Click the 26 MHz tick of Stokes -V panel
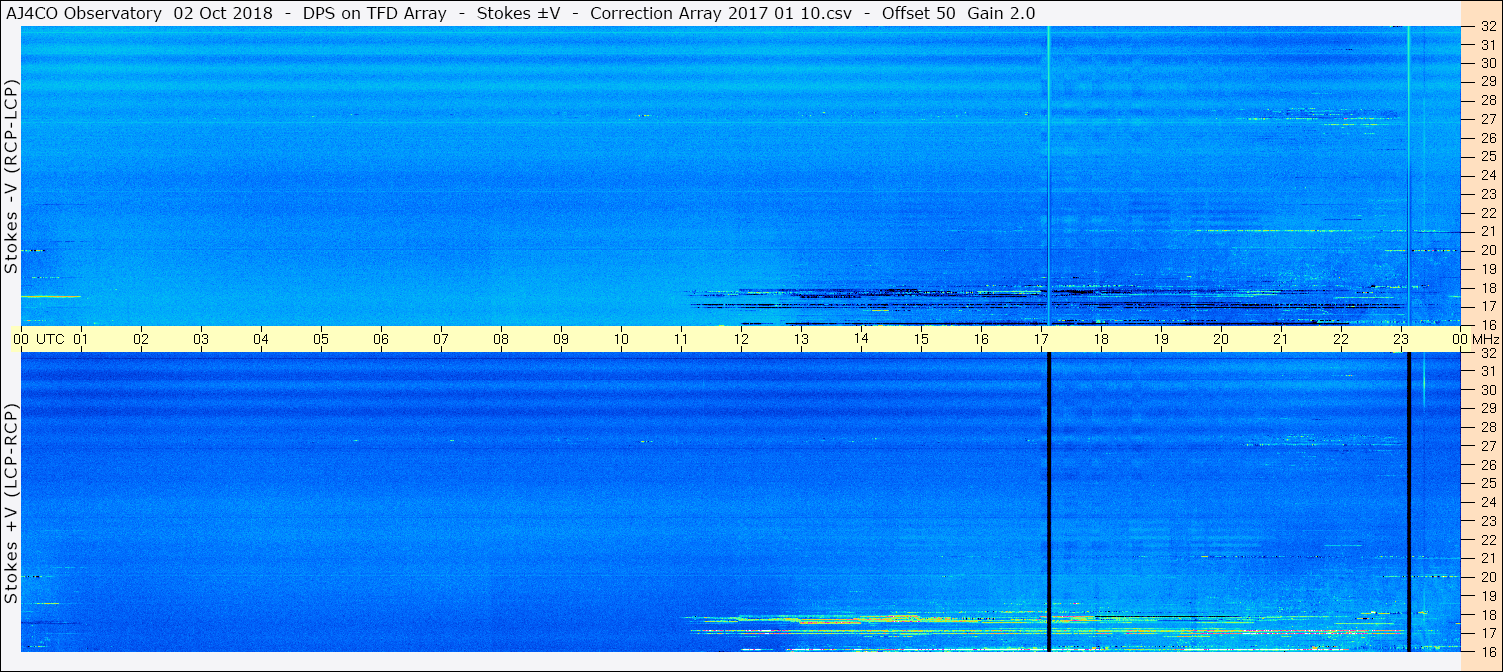The width and height of the screenshot is (1503, 672). point(1488,137)
